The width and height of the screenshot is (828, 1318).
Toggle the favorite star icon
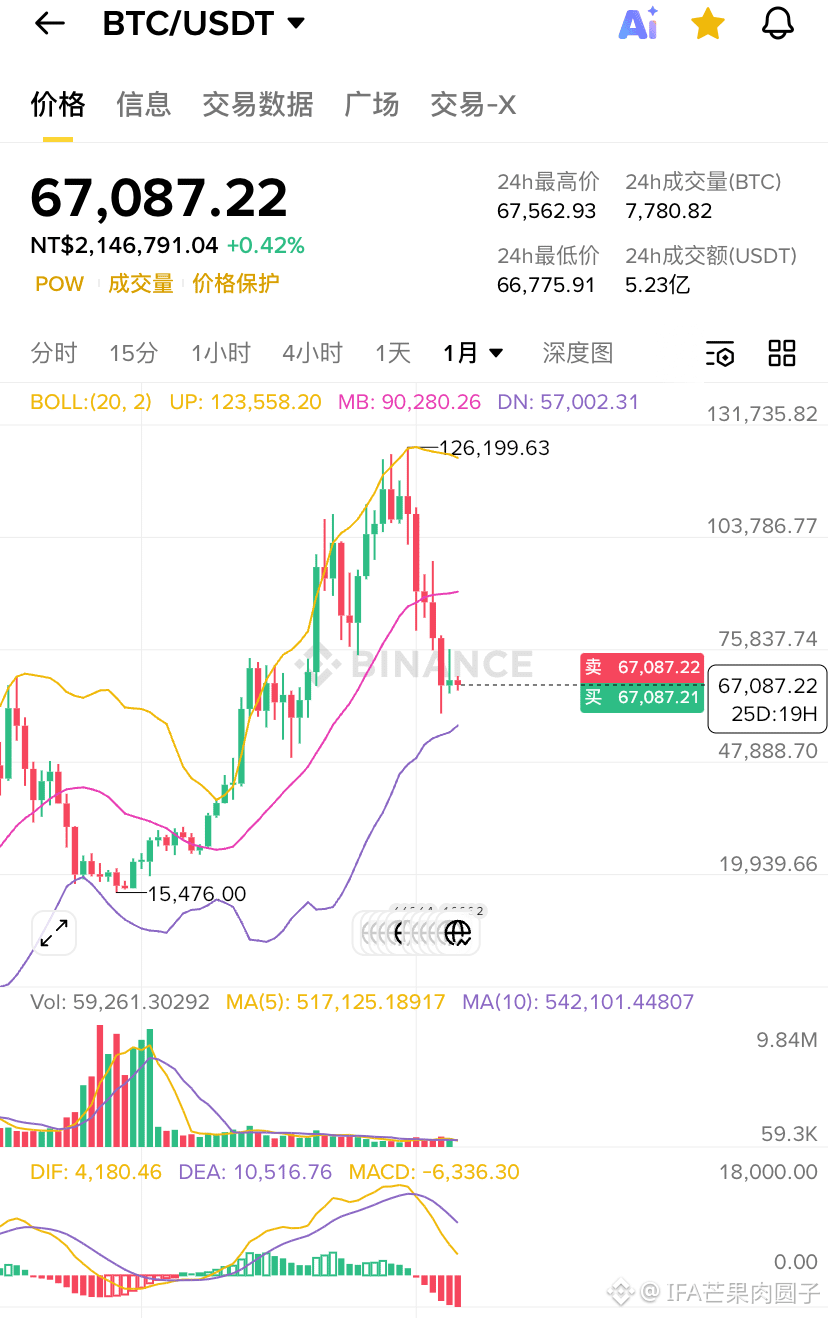pos(708,24)
